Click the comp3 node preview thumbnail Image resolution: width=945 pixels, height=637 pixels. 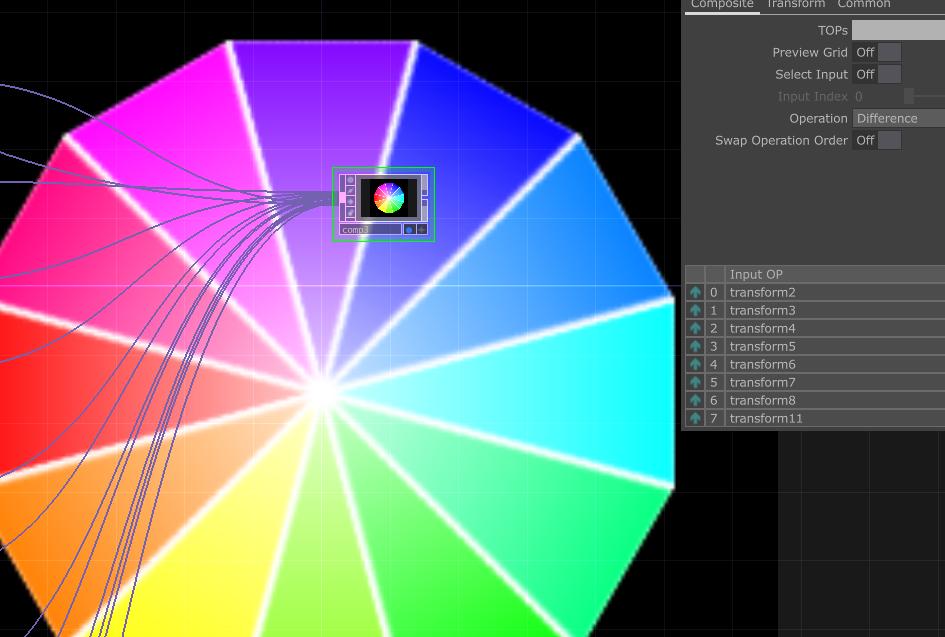[389, 198]
